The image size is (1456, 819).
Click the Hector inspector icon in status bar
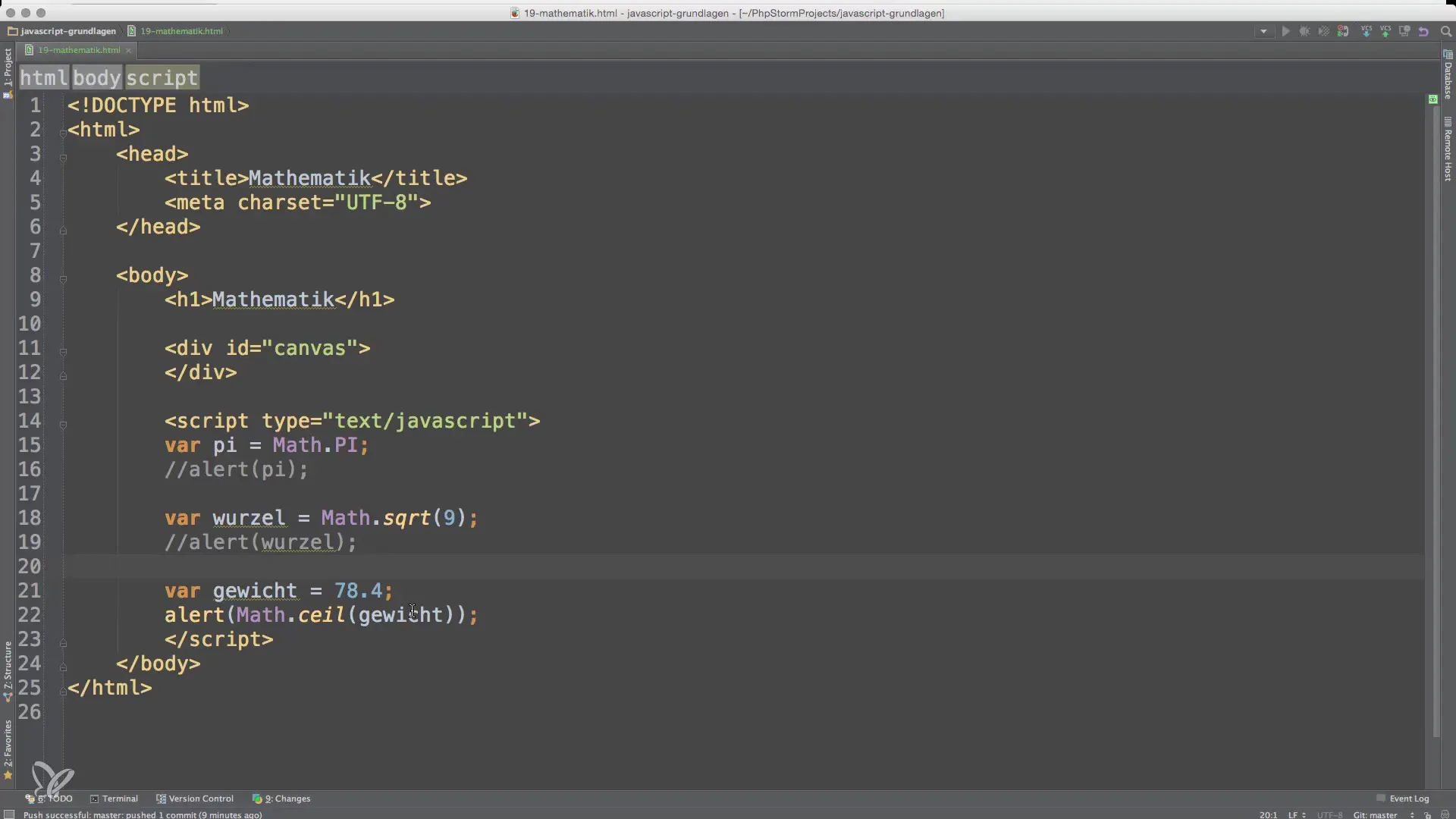(1445, 815)
